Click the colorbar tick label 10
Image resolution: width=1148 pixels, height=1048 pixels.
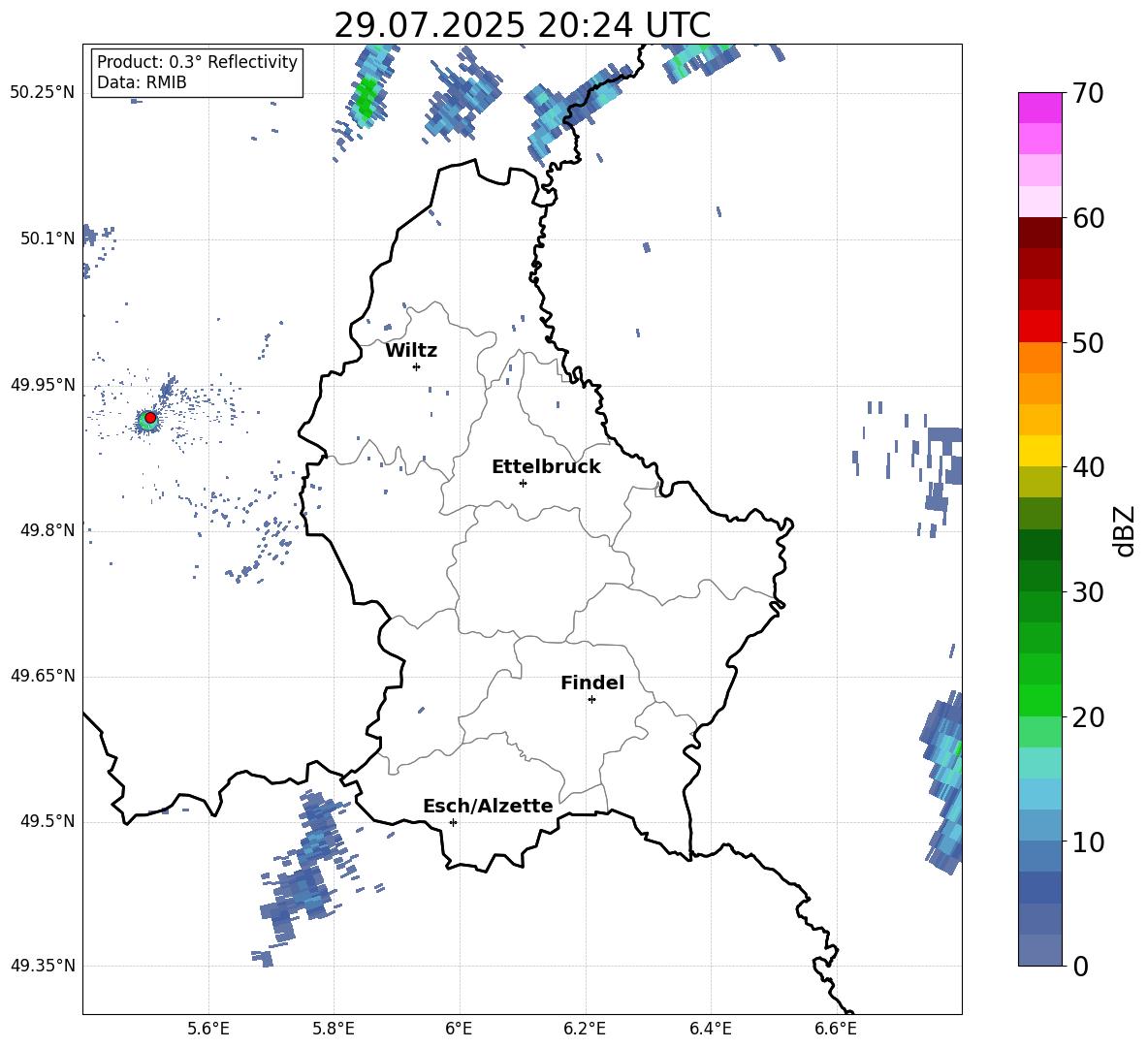1088,842
